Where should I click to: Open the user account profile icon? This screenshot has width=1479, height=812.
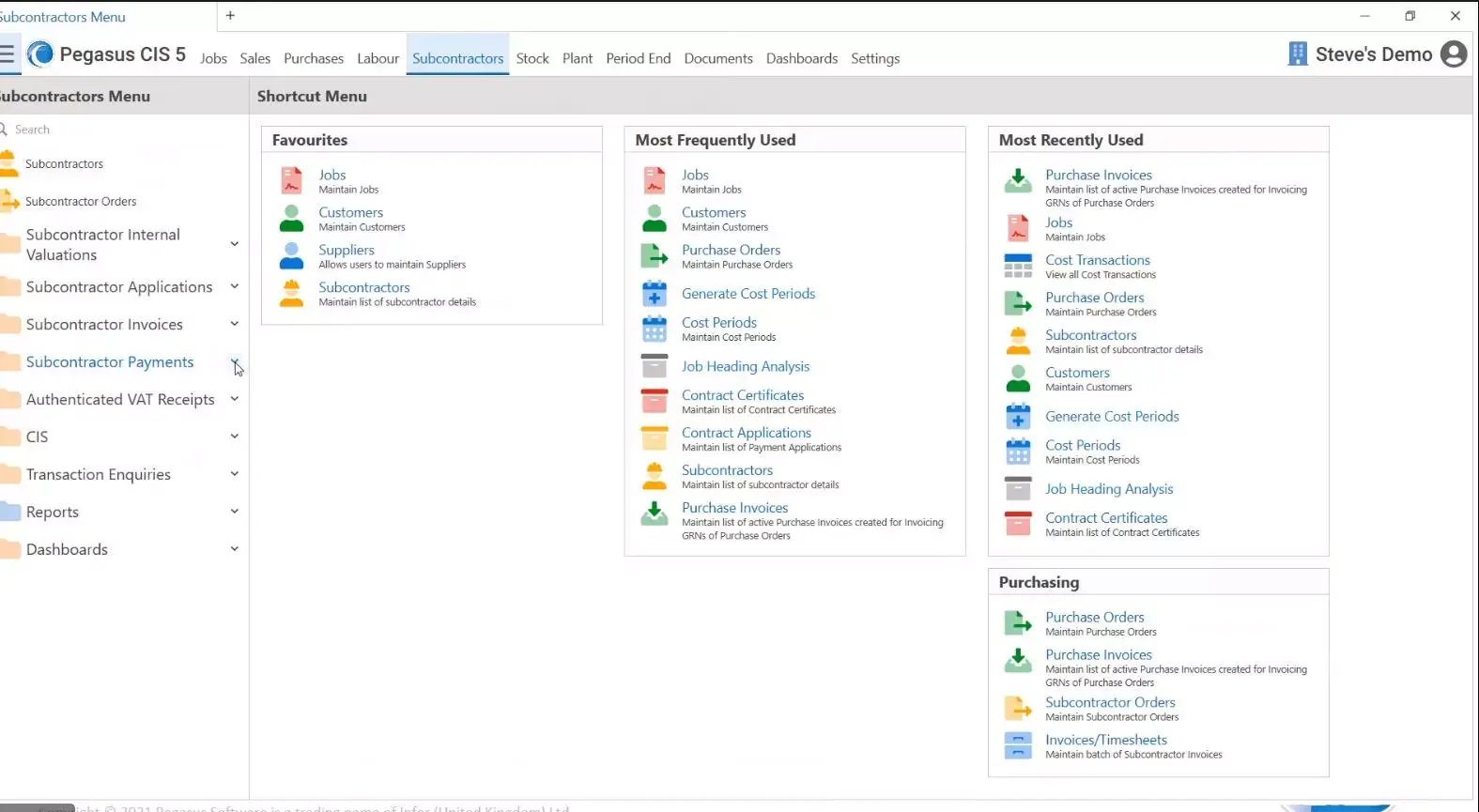pyautogui.click(x=1454, y=54)
